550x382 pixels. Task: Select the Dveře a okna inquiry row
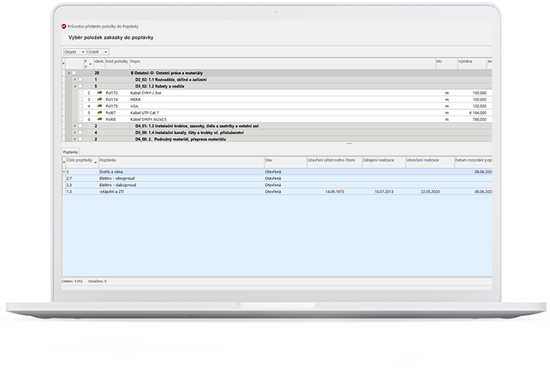point(277,172)
